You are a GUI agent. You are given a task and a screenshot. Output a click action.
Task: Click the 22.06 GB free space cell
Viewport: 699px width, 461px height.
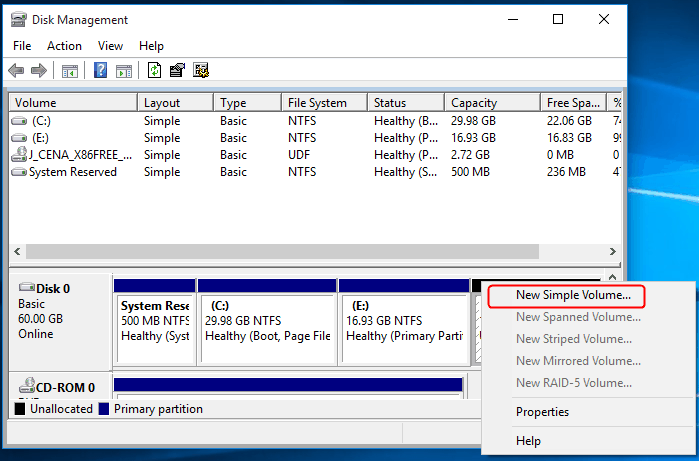pos(569,121)
